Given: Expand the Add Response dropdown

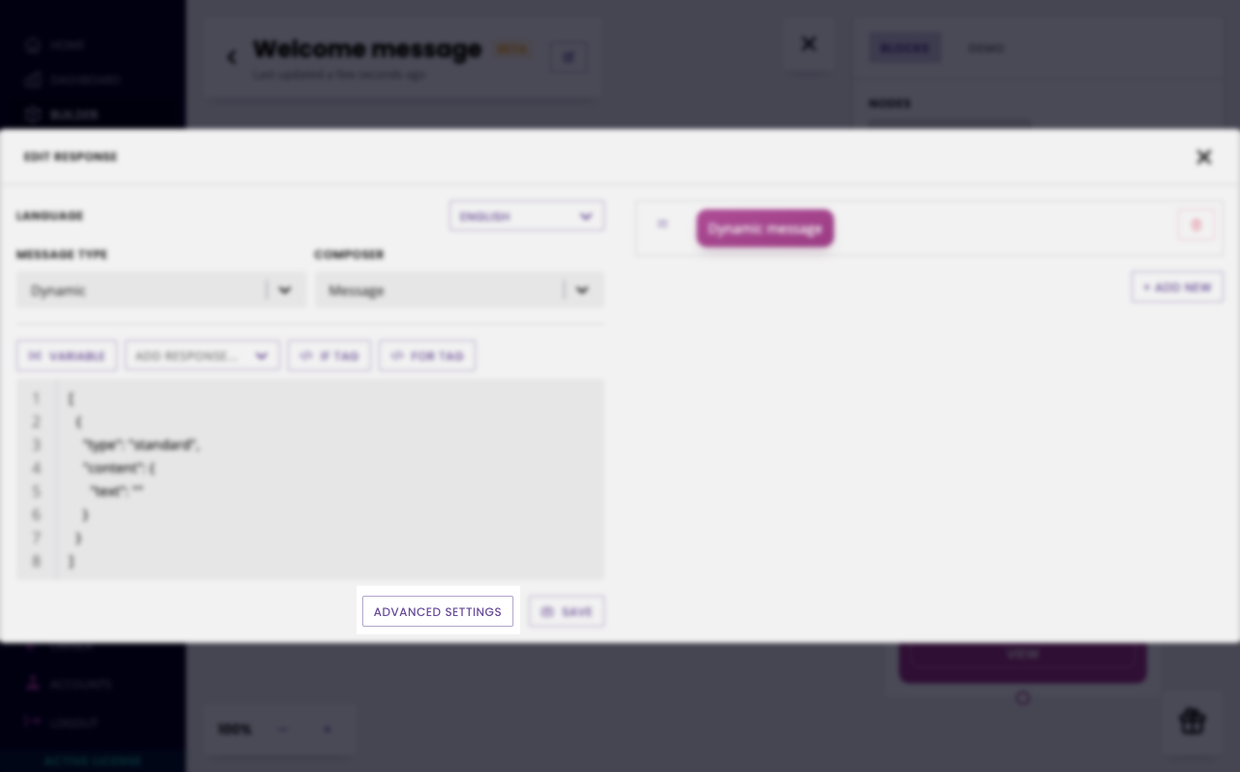Looking at the screenshot, I should (x=202, y=356).
